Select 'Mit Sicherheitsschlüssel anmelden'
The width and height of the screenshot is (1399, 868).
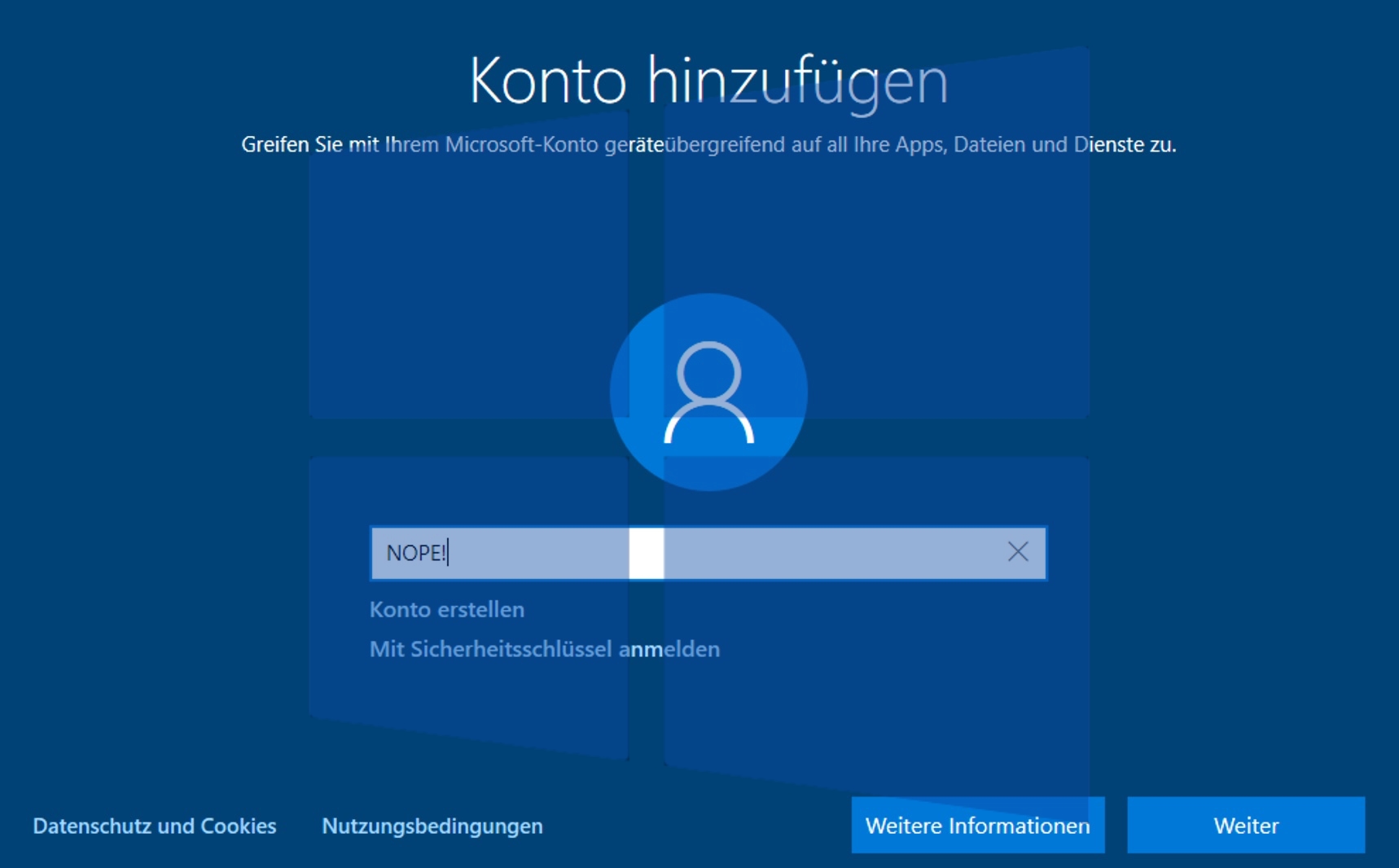544,649
